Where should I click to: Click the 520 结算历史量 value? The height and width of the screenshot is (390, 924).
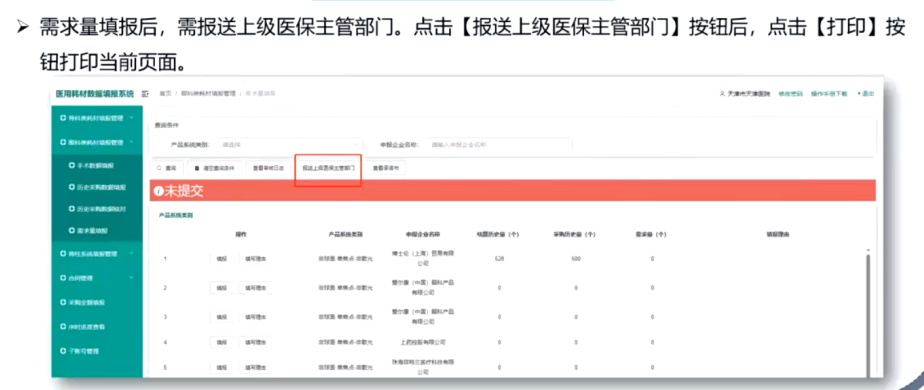(499, 259)
